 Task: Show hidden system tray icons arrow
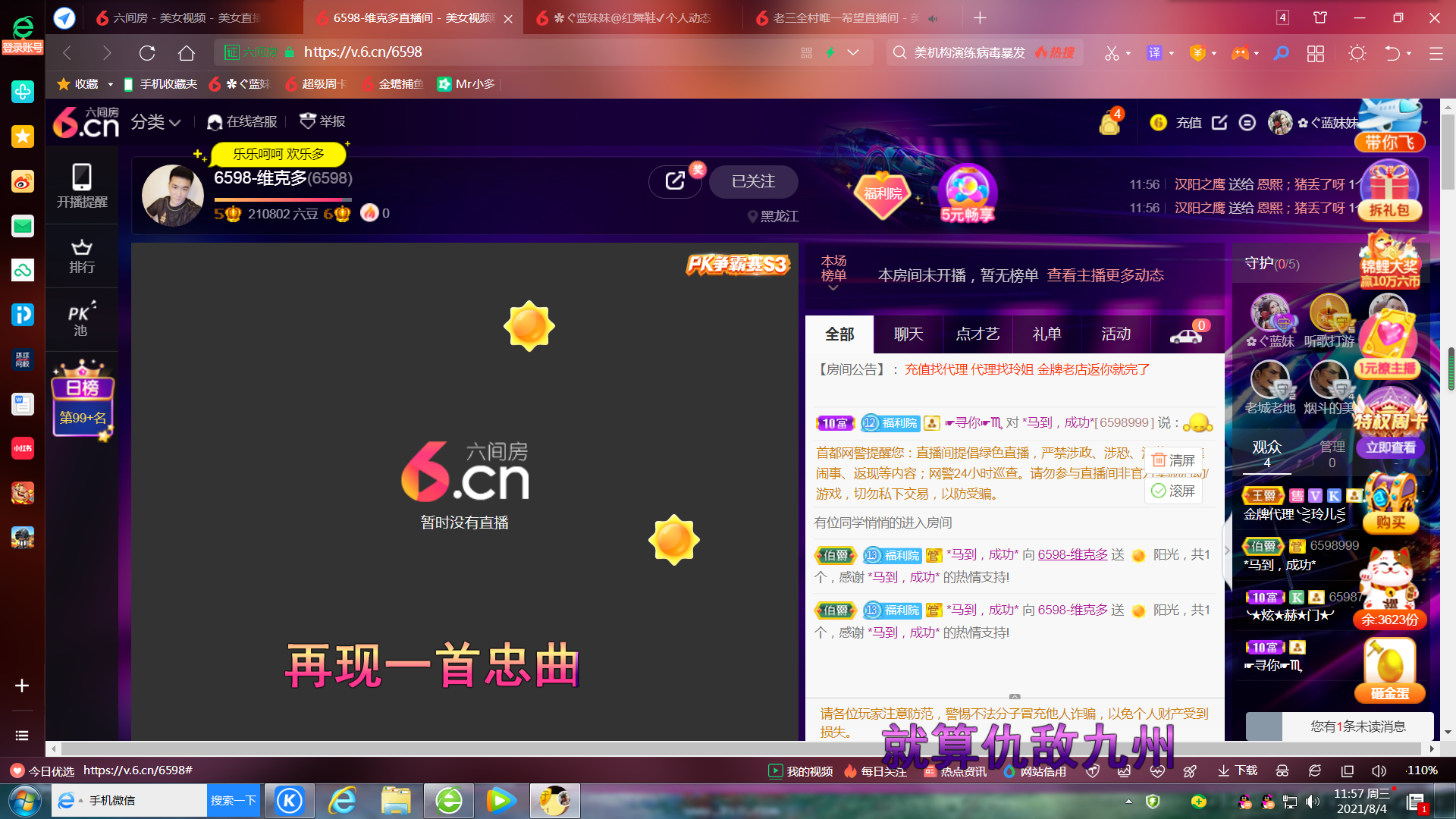point(1128,802)
